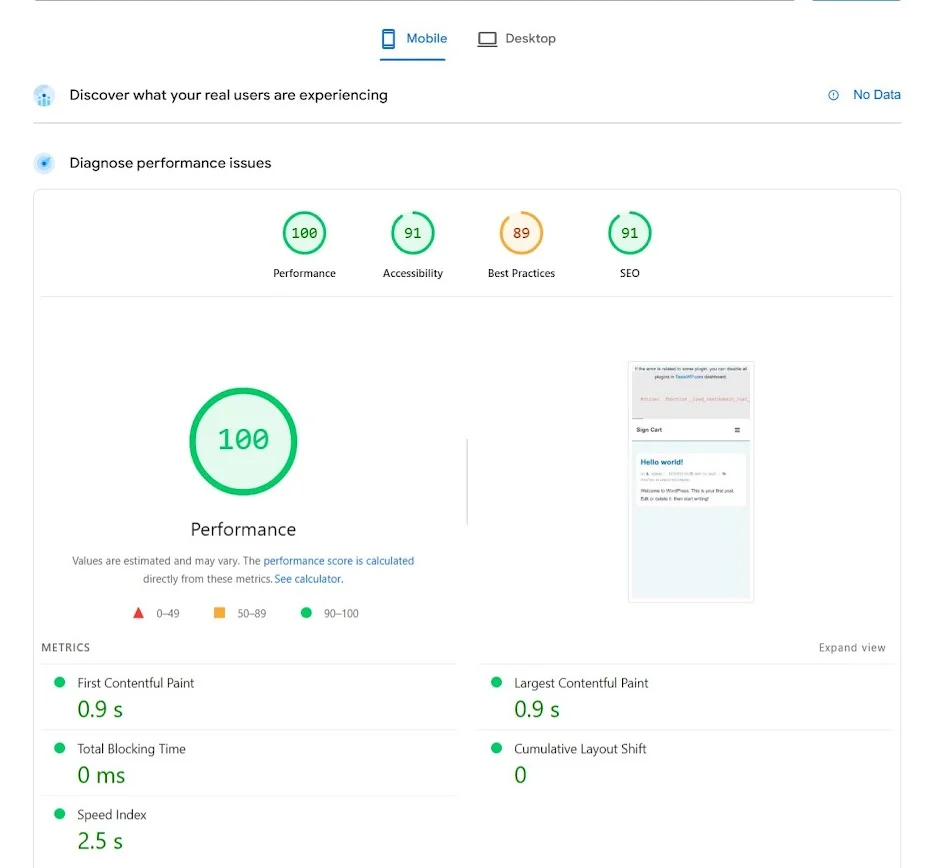Click the No Data link

877,94
